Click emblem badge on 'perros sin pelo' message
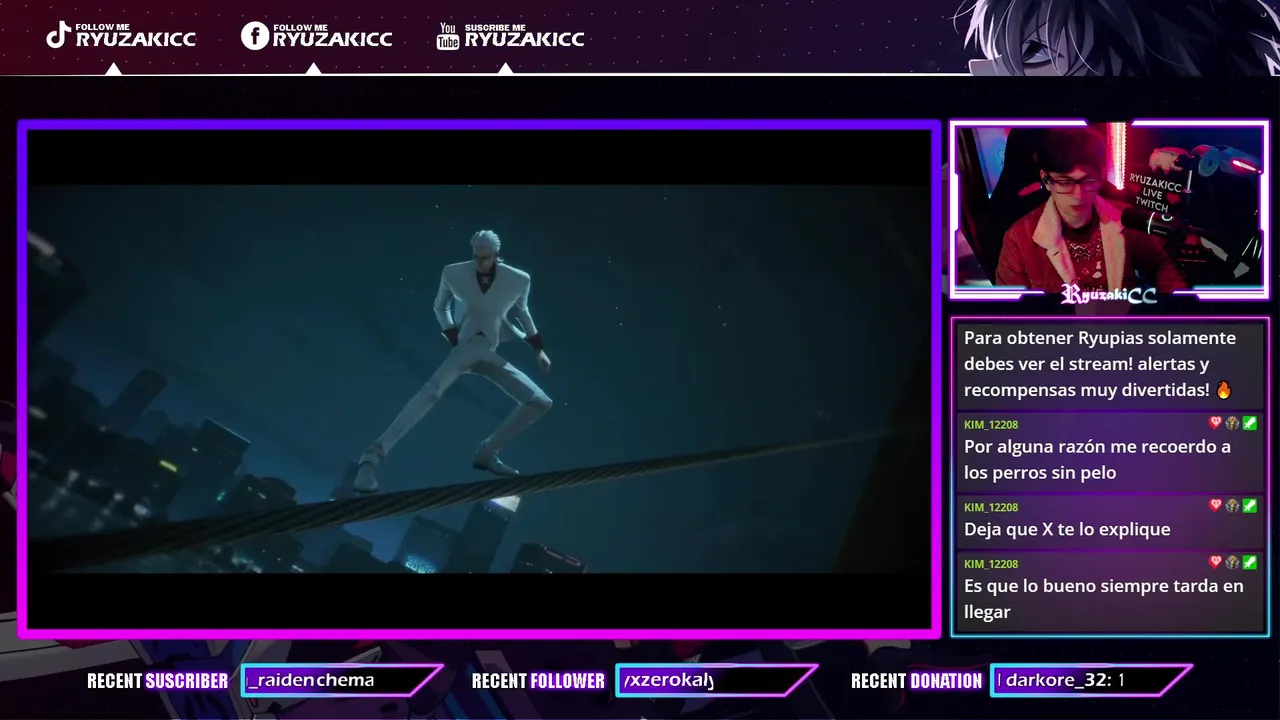1280x720 pixels. pos(1232,424)
